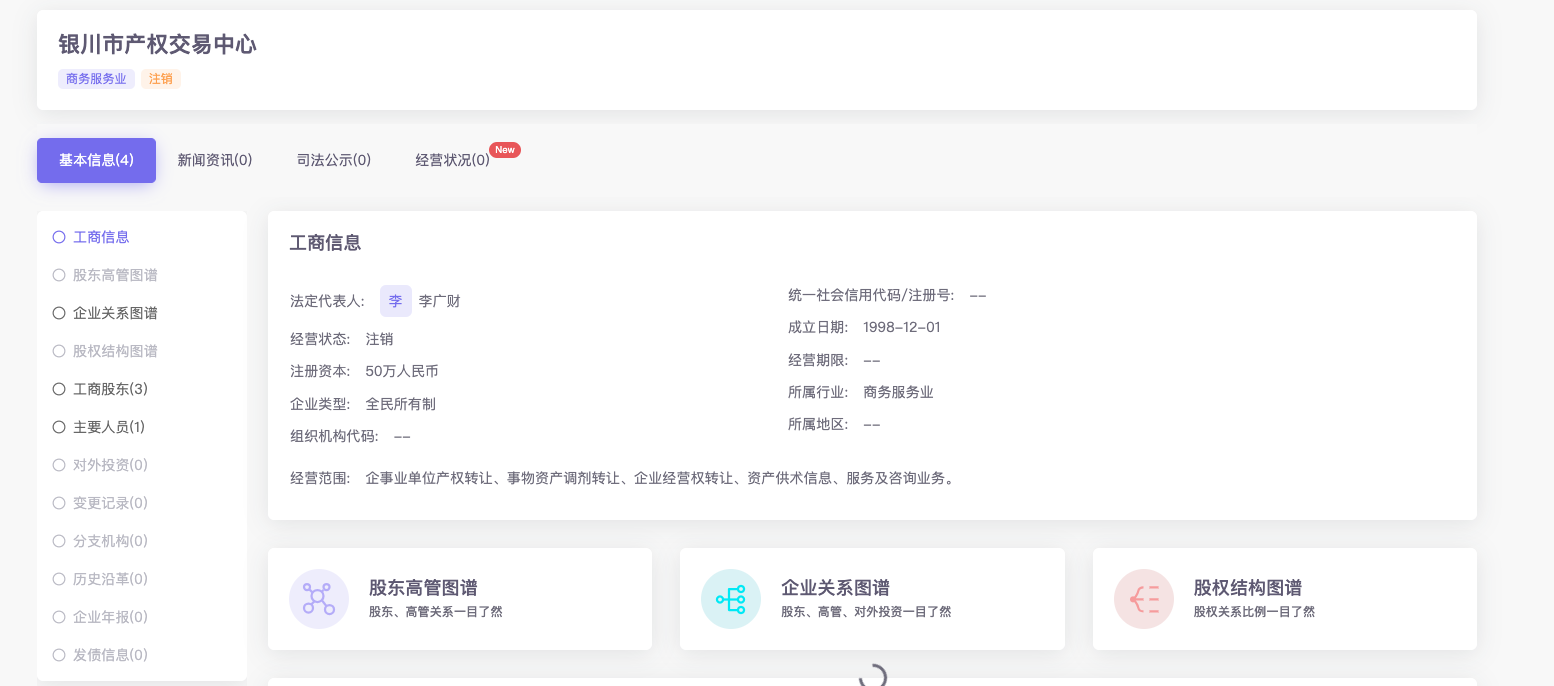Click the 李 avatar badge beside 李广财
This screenshot has height=686, width=1554.
pos(396,301)
